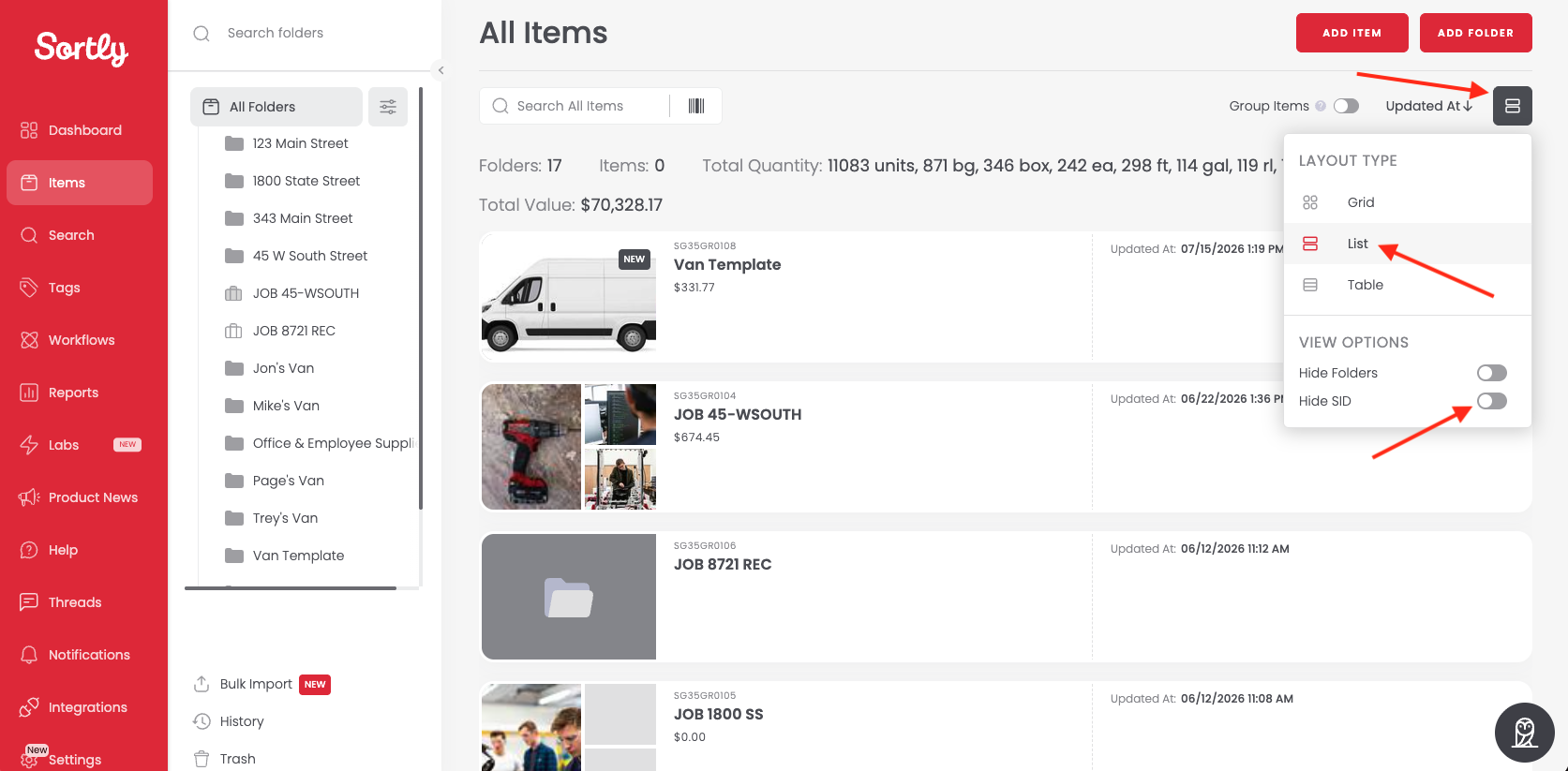Open Dashboard from the sidebar

[80, 130]
